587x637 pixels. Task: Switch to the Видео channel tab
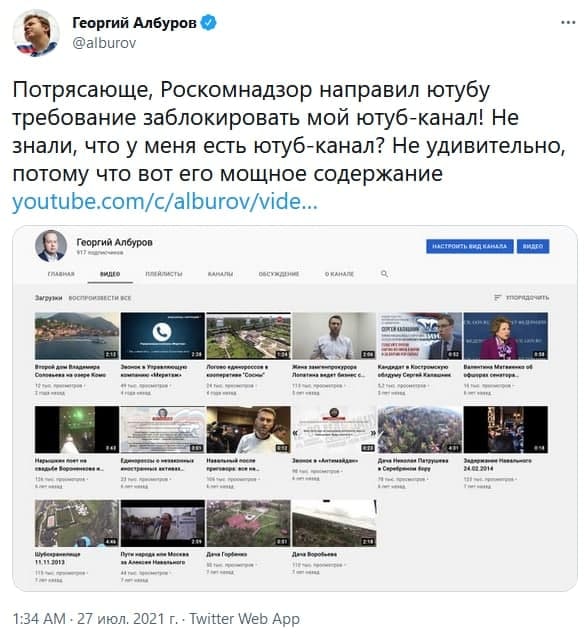click(x=110, y=274)
